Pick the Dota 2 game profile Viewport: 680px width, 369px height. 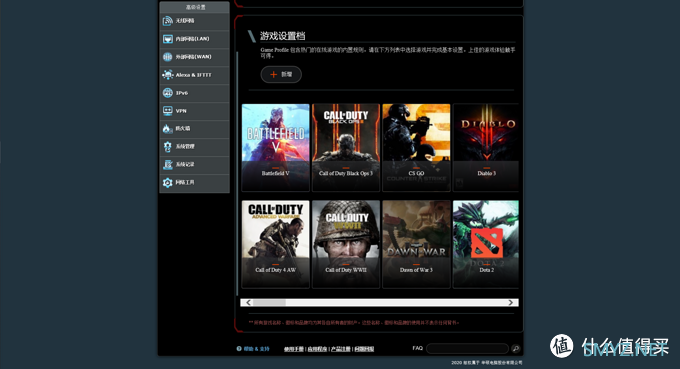click(486, 244)
